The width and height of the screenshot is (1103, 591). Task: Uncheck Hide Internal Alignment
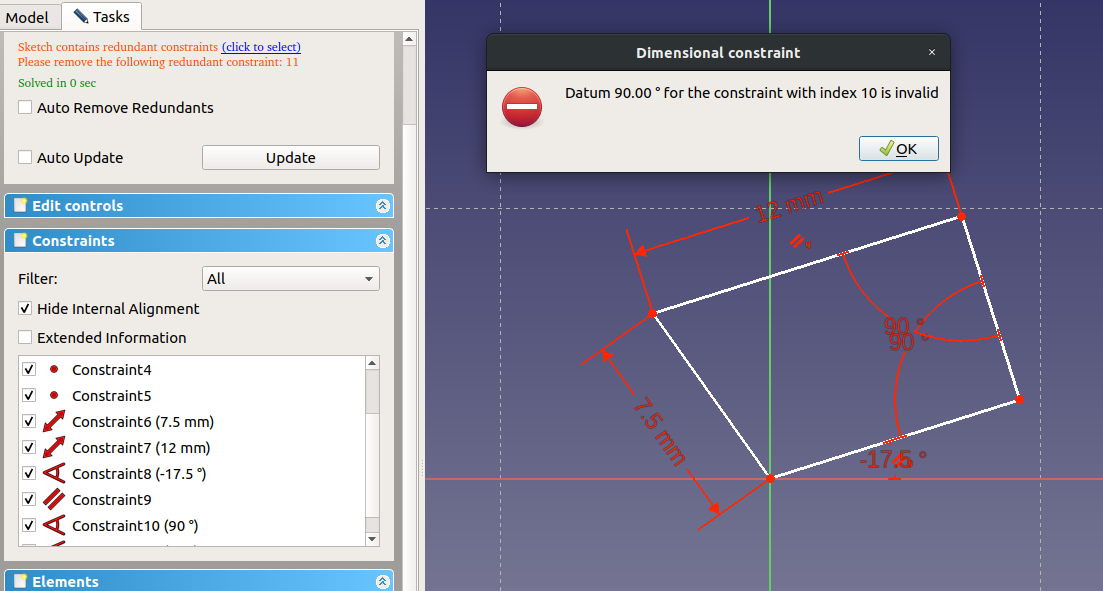(26, 309)
